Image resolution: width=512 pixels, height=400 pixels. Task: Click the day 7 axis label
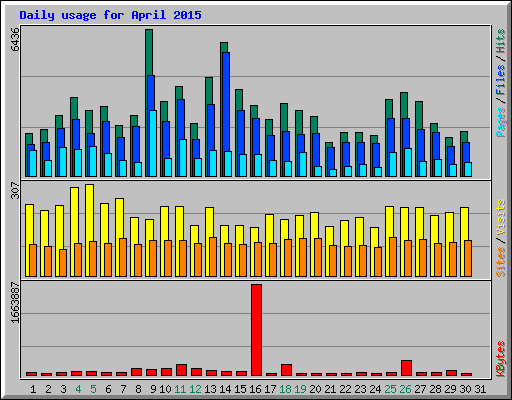[x=123, y=389]
